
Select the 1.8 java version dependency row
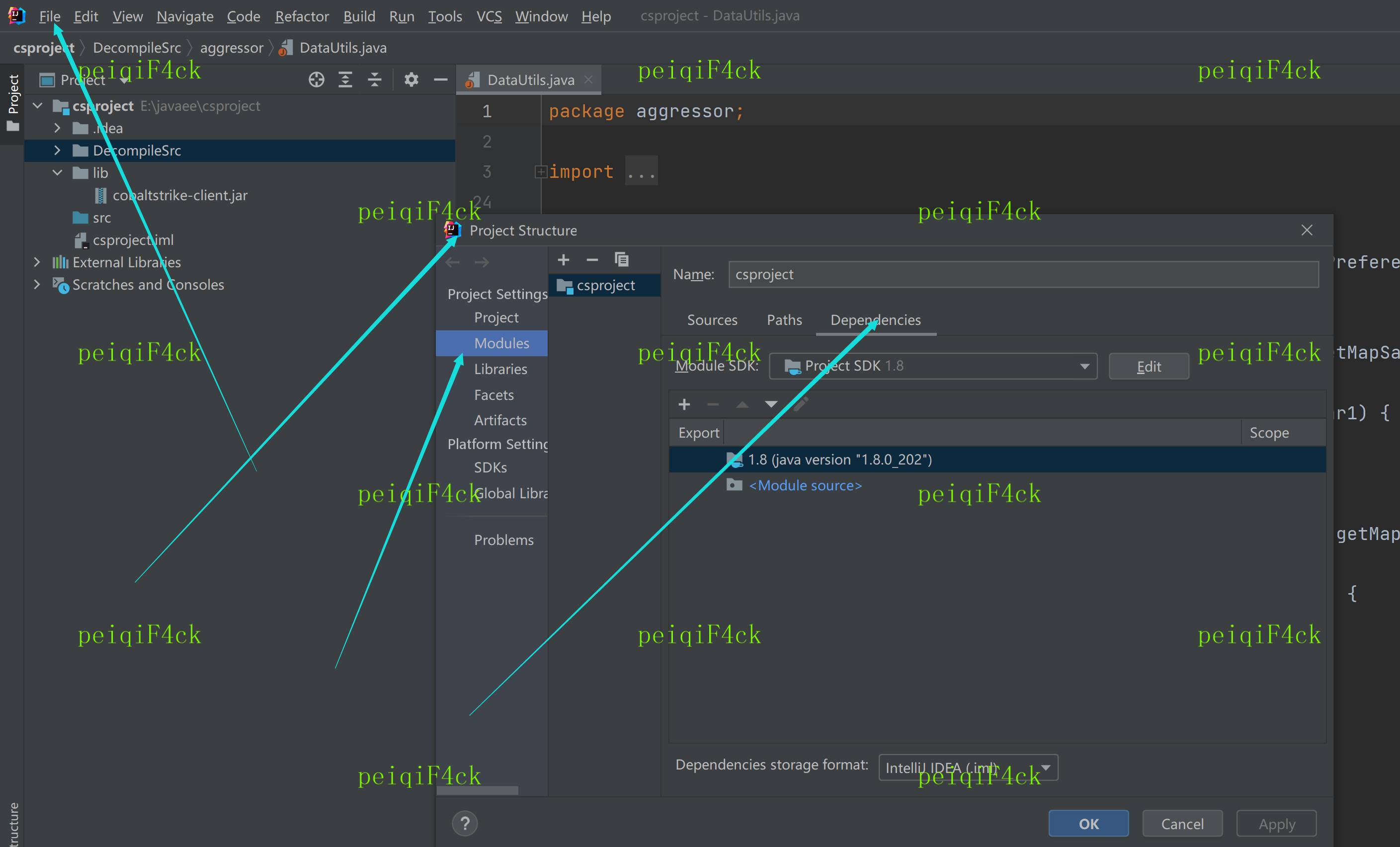point(997,460)
